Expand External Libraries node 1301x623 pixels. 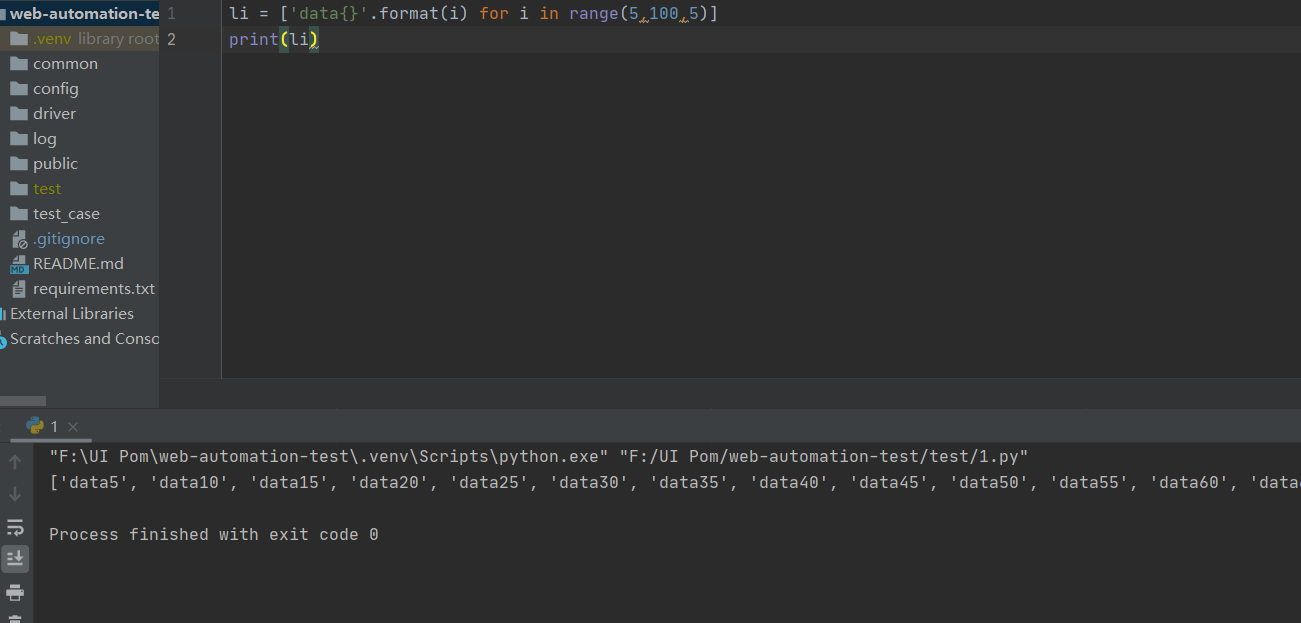click(x=71, y=314)
